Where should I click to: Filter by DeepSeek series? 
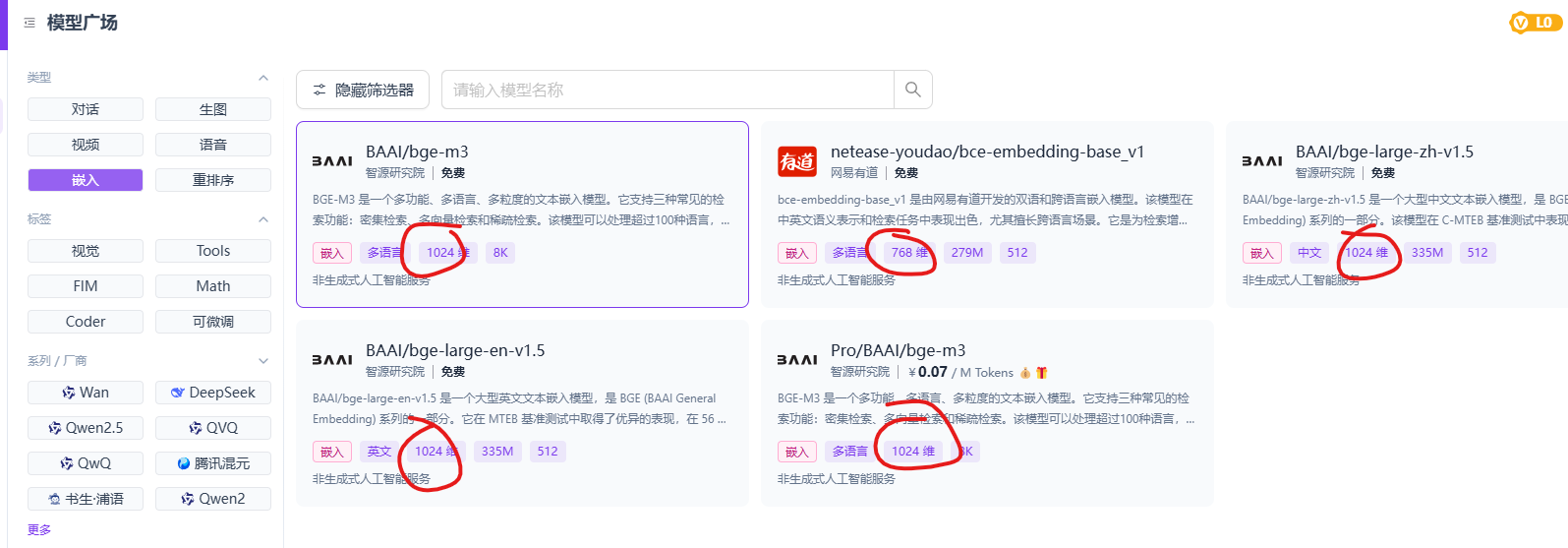[x=213, y=393]
